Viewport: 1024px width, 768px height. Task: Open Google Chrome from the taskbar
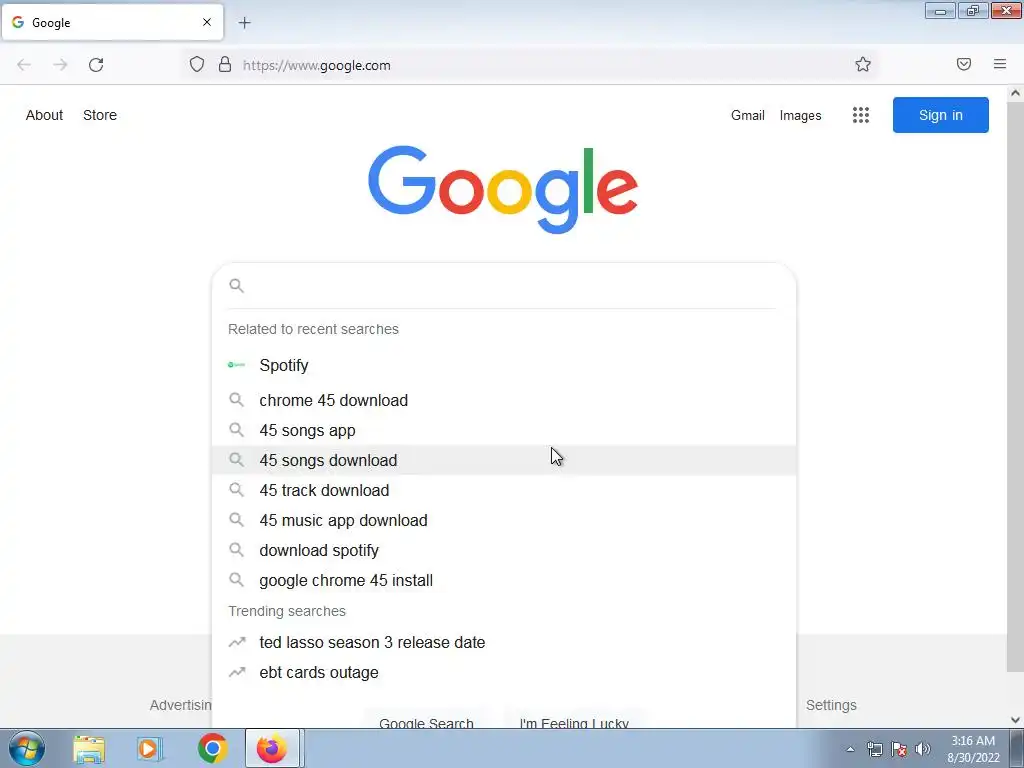coord(212,748)
